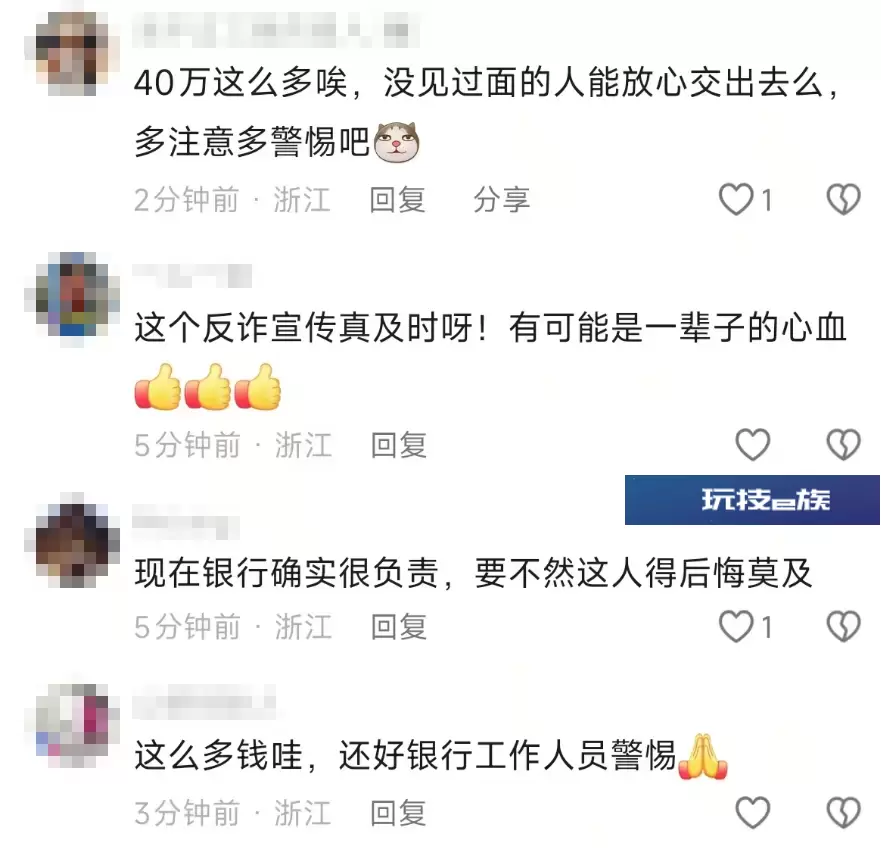The width and height of the screenshot is (881, 848).
Task: Open the first commenter's blurred avatar
Action: (x=72, y=53)
